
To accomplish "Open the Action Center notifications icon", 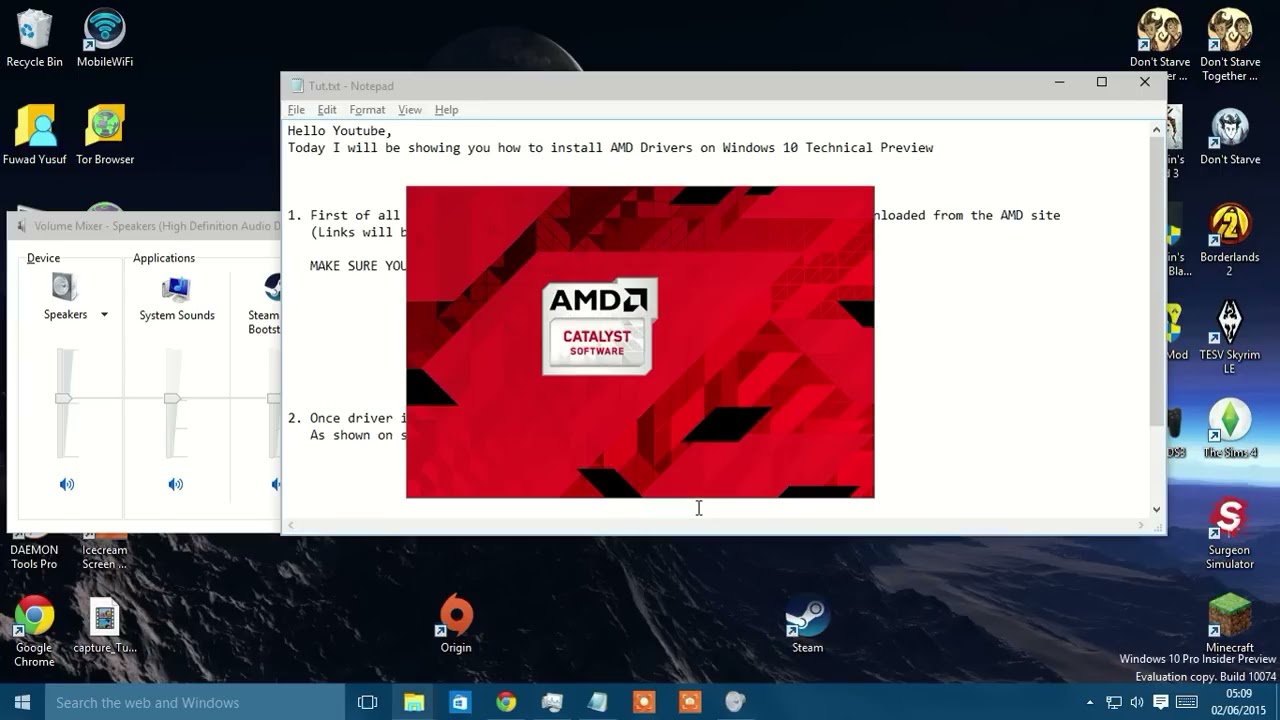I will [1161, 702].
